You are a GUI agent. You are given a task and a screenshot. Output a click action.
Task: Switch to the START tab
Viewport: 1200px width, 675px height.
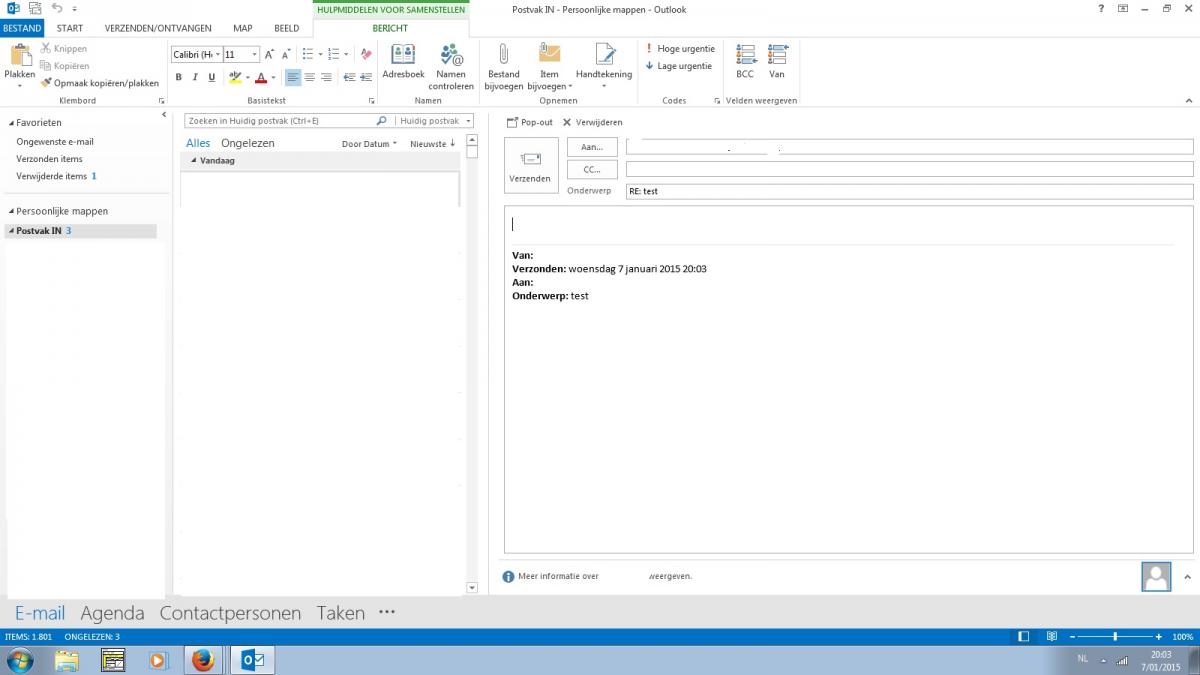point(70,28)
